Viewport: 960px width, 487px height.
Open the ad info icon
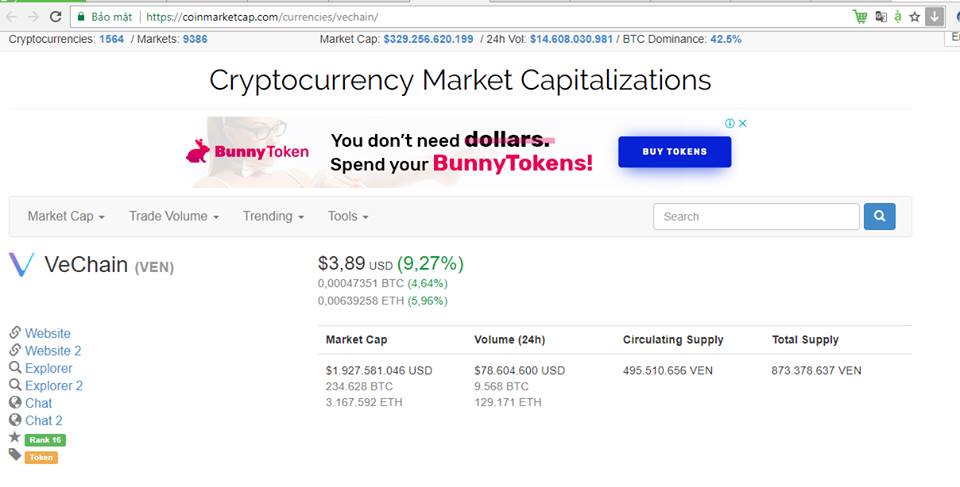coord(731,123)
